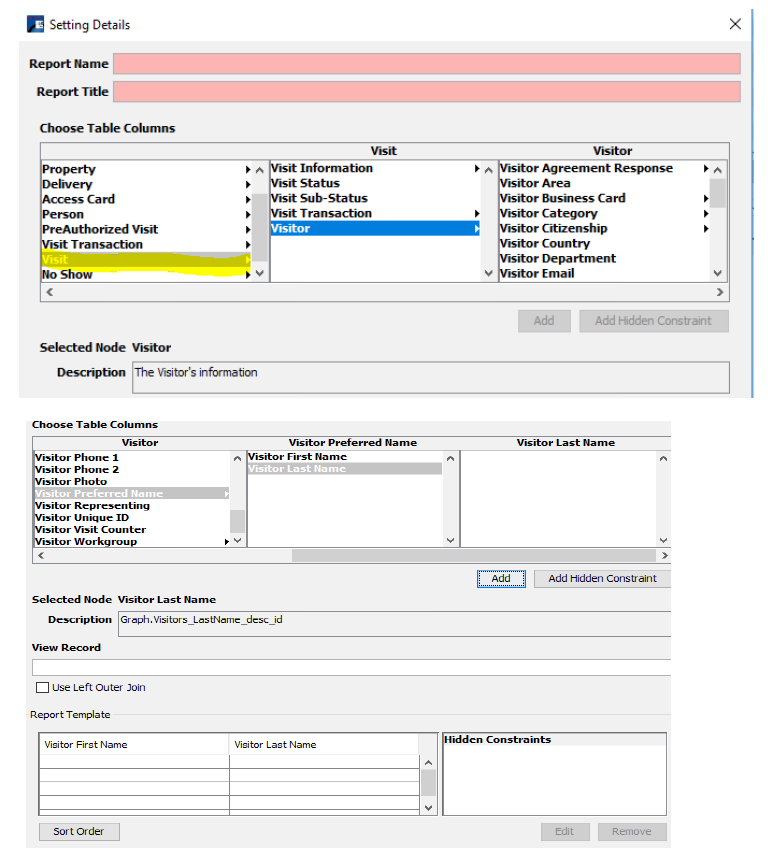Click the disabled Add button in Setting Details
Screen dimensions: 768x855
click(544, 321)
